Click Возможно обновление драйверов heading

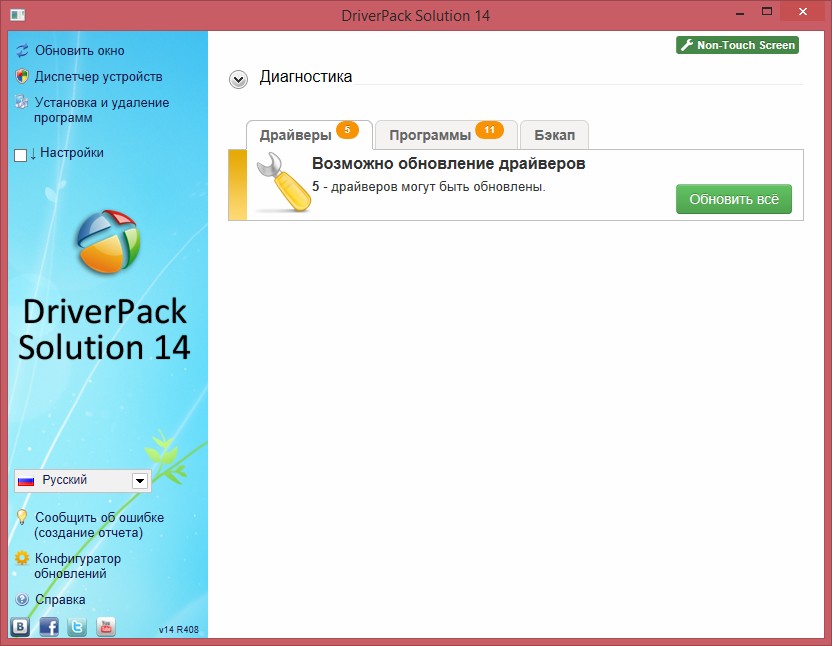[448, 163]
